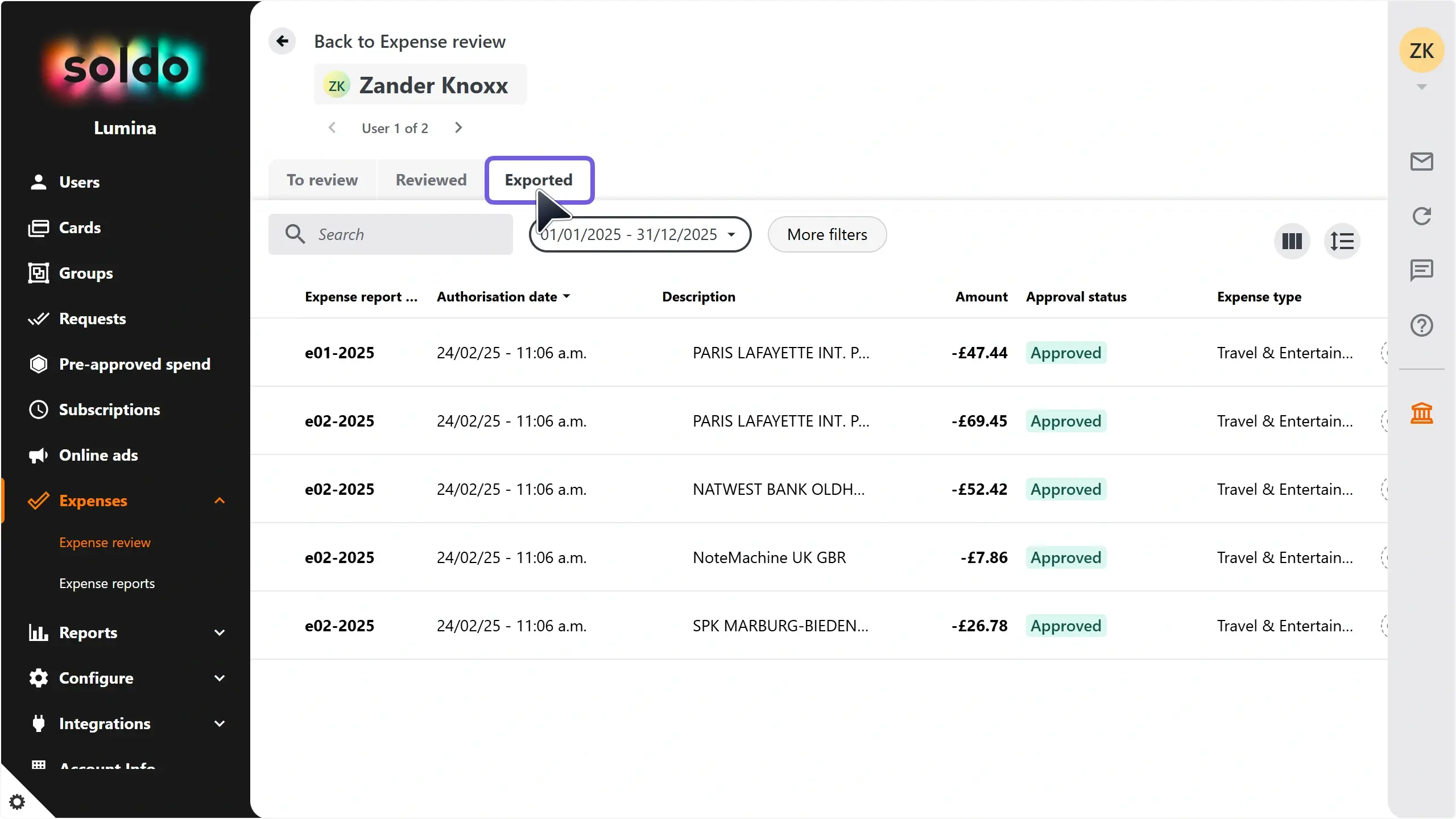The width and height of the screenshot is (1456, 819).
Task: Click the orange bank building icon
Action: 1421,413
